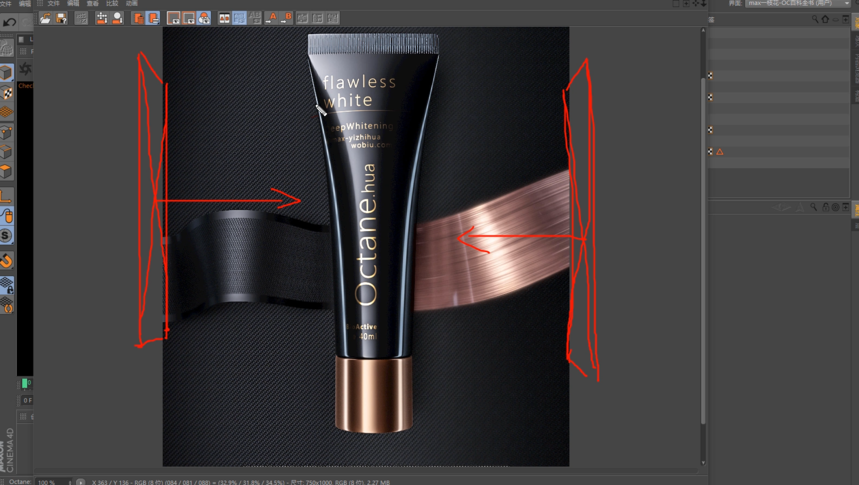The width and height of the screenshot is (859, 485).
Task: Click the grid icon with orange loop
Action: pyautogui.click(x=7, y=305)
